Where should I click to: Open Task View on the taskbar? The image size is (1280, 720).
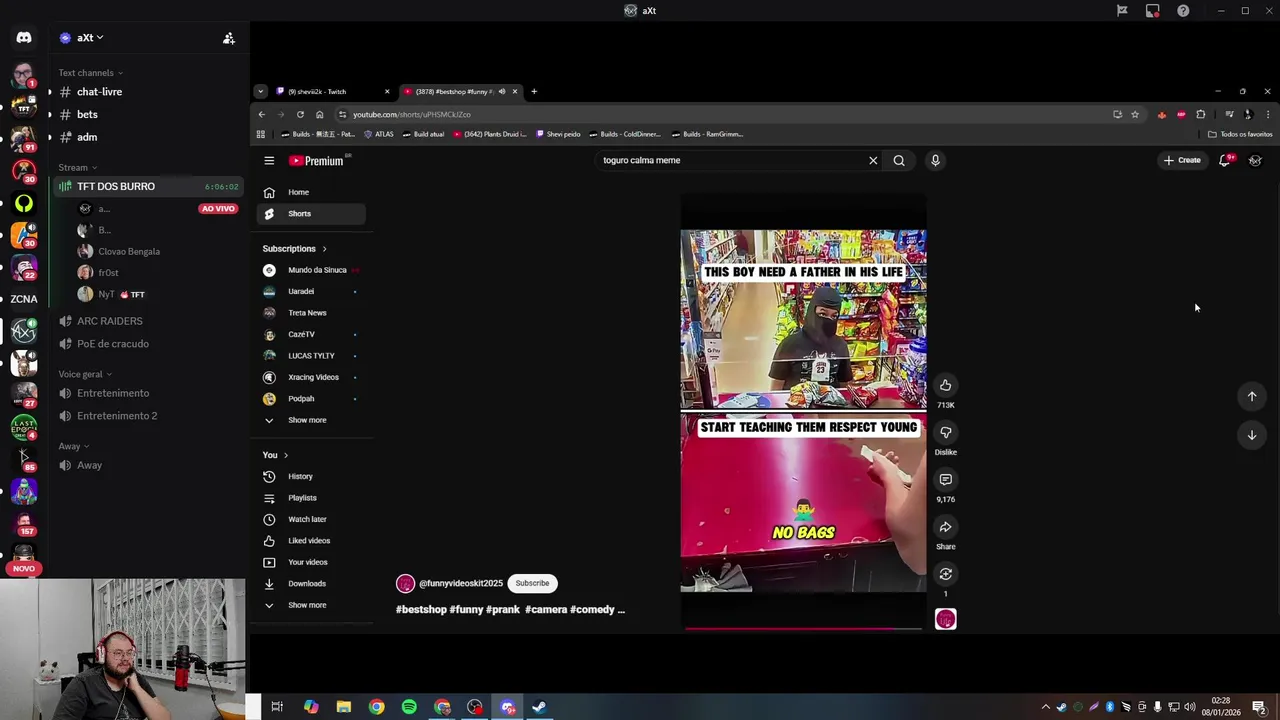(277, 707)
